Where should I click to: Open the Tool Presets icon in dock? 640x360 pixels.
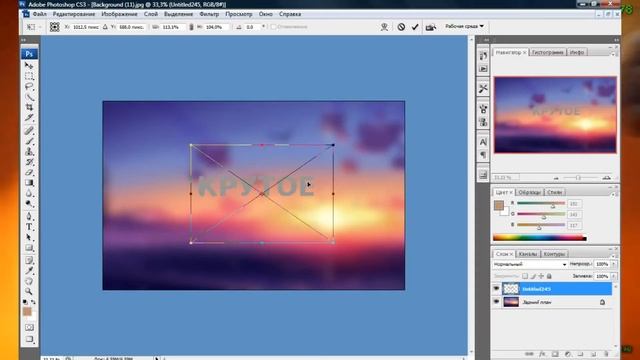coord(483,89)
